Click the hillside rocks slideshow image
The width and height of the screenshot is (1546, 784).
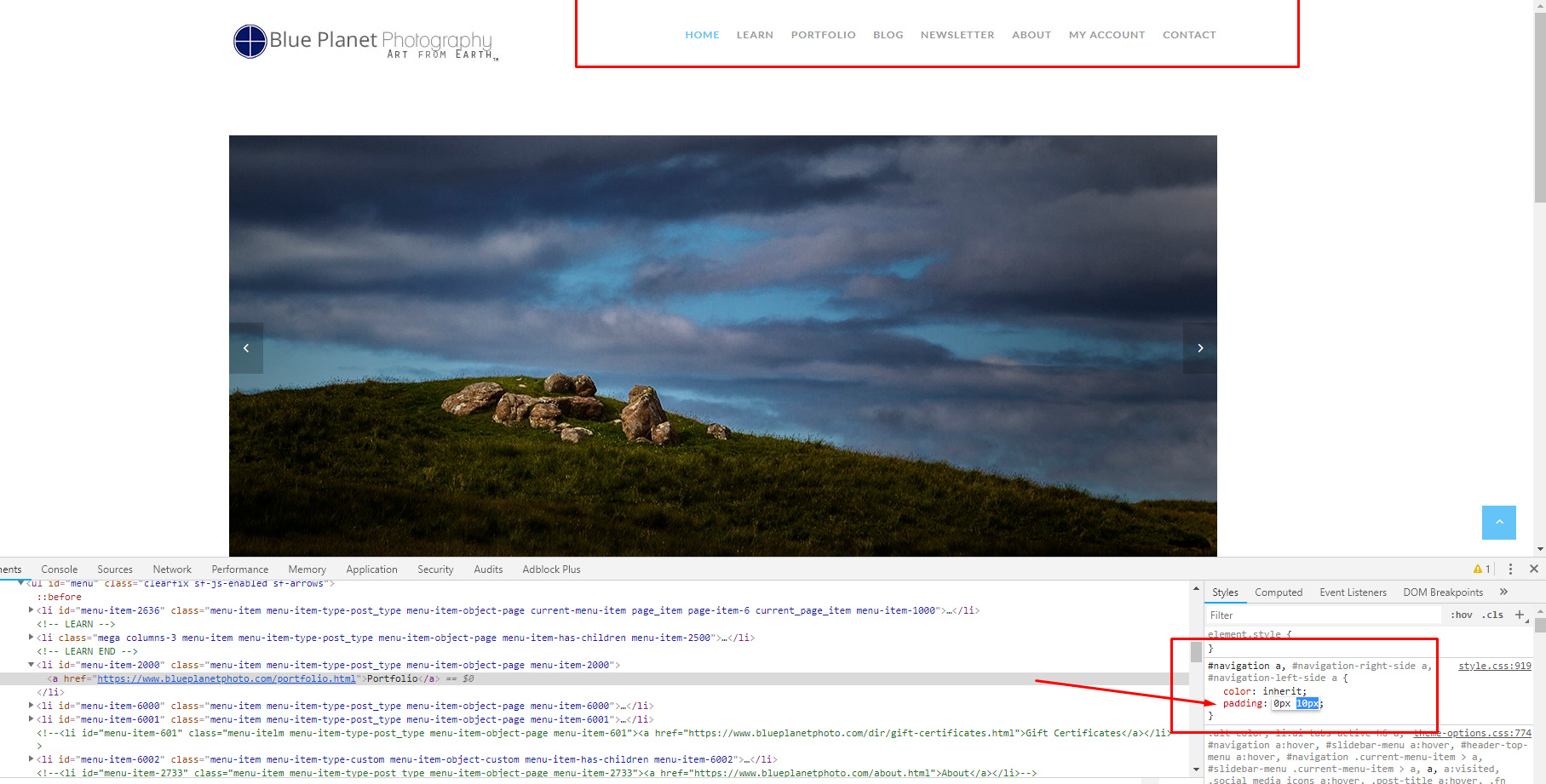[723, 346]
